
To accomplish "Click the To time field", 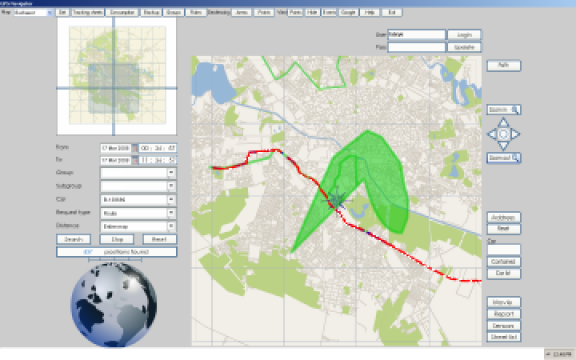I will point(158,161).
